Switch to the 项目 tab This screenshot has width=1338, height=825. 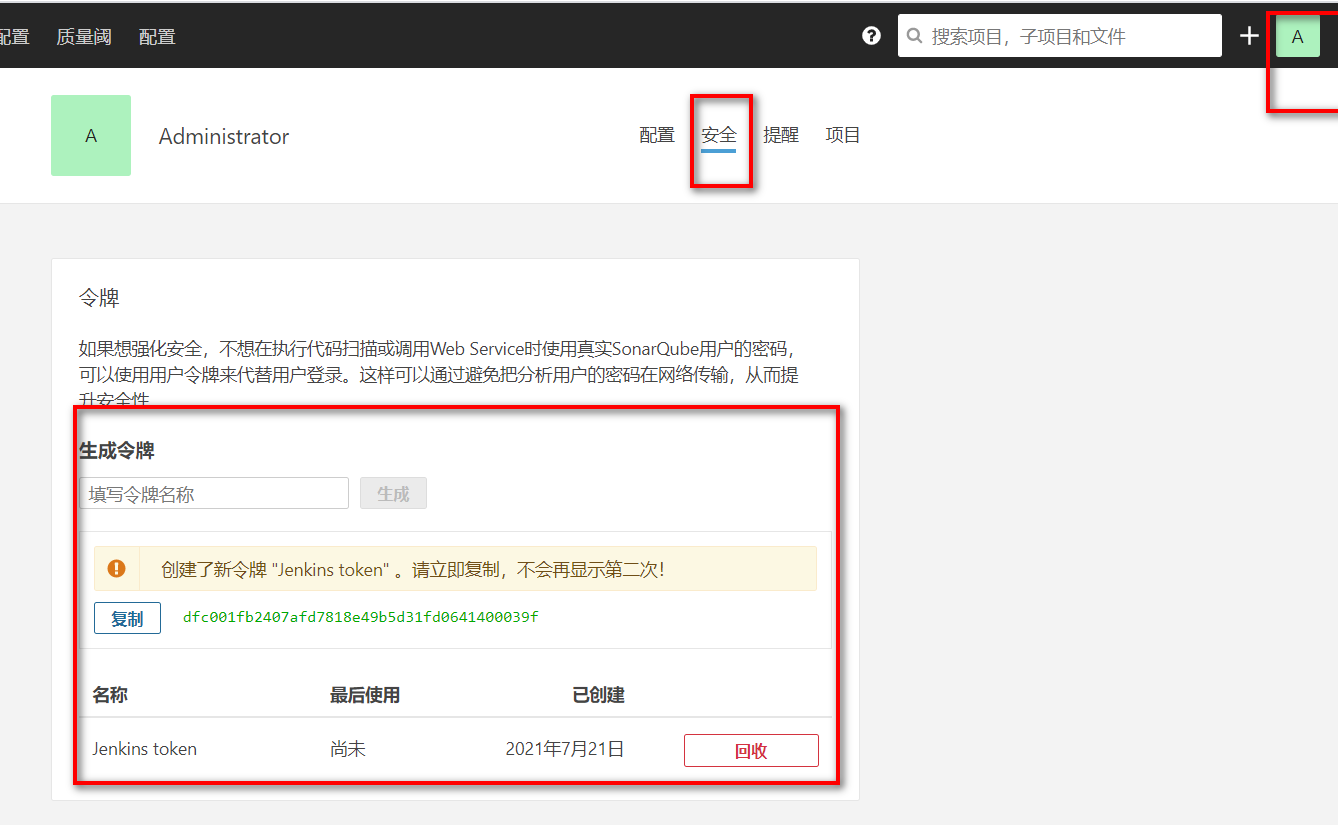[x=843, y=135]
